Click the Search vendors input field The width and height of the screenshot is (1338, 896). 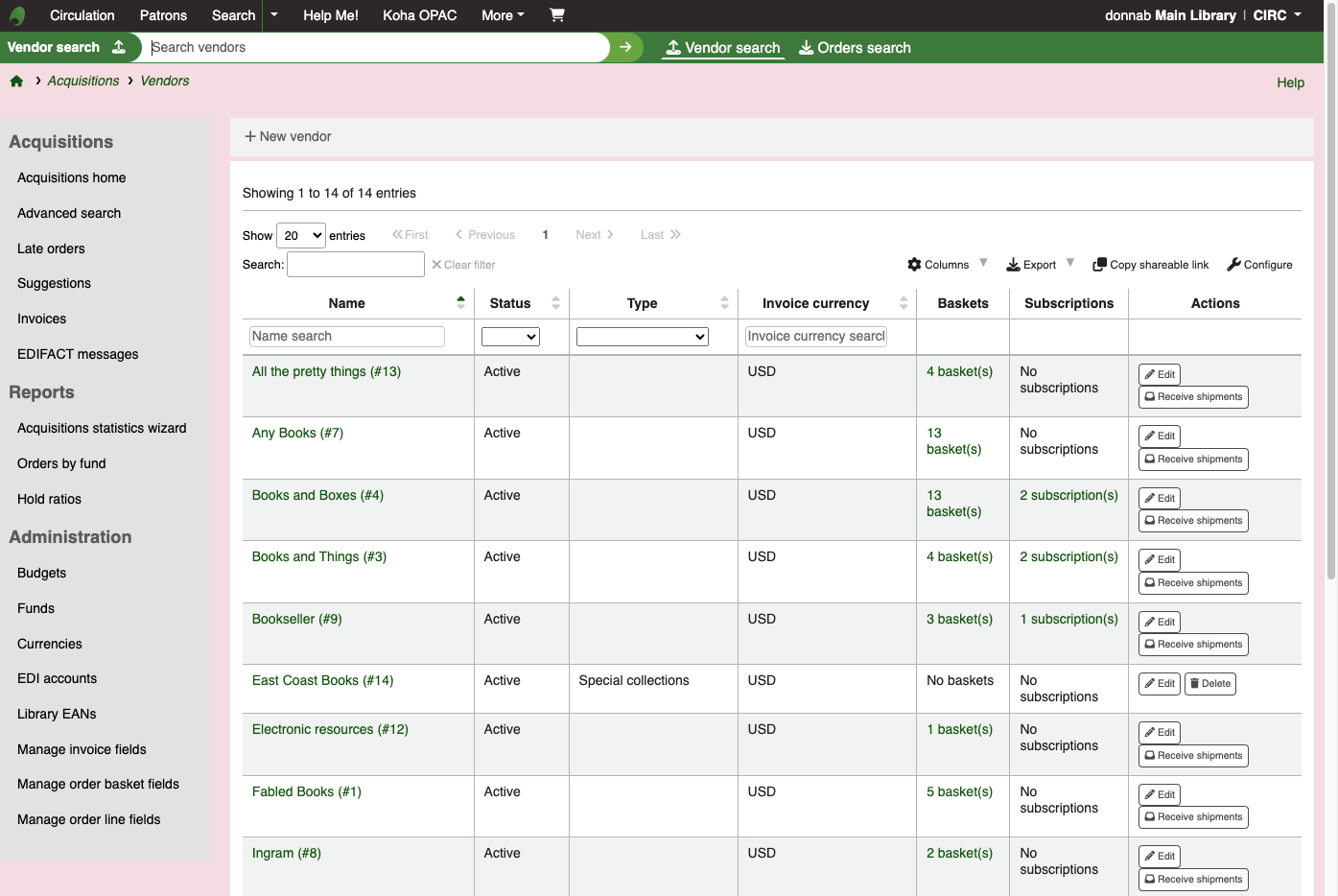point(376,47)
